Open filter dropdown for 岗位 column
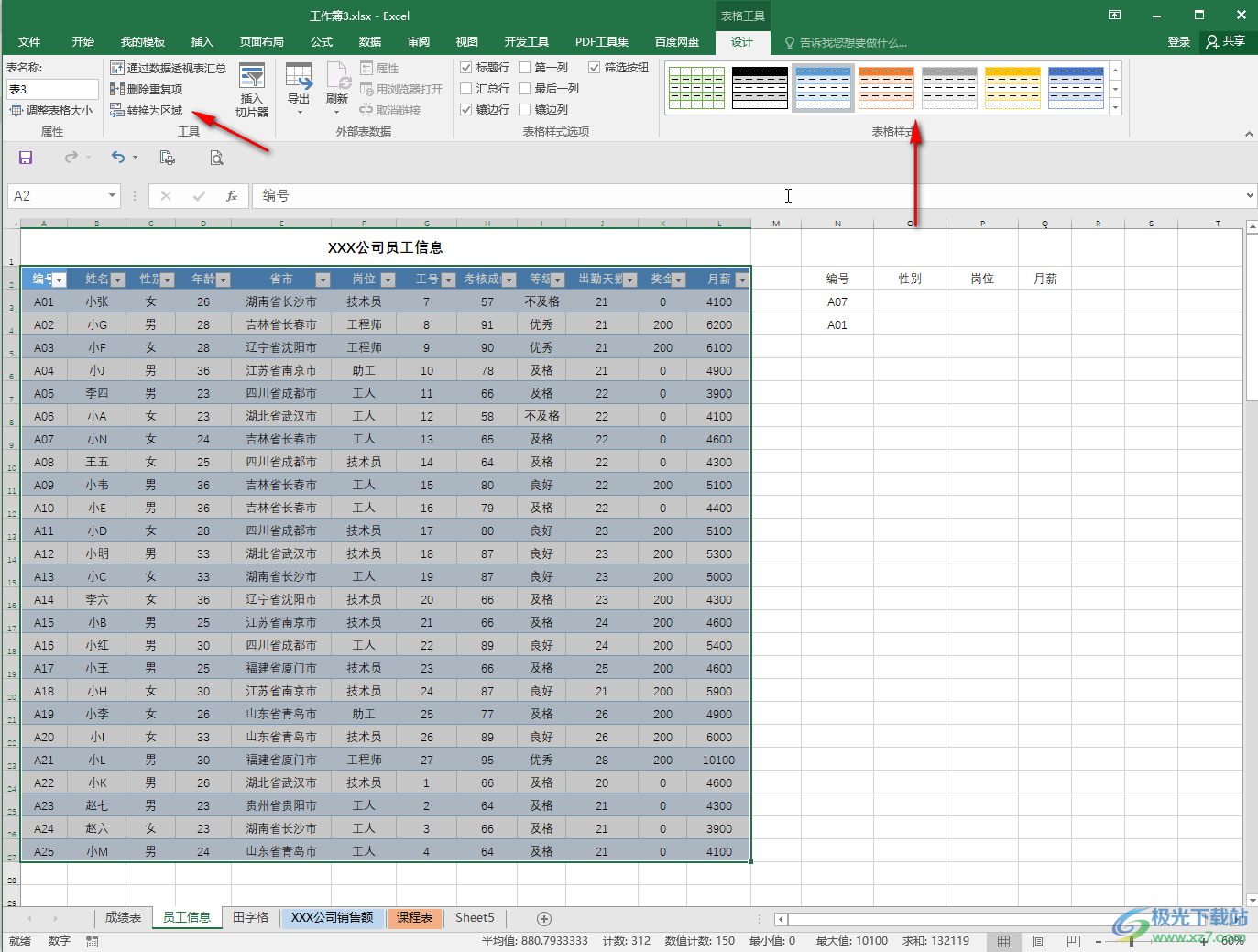Image resolution: width=1258 pixels, height=952 pixels. tap(388, 279)
